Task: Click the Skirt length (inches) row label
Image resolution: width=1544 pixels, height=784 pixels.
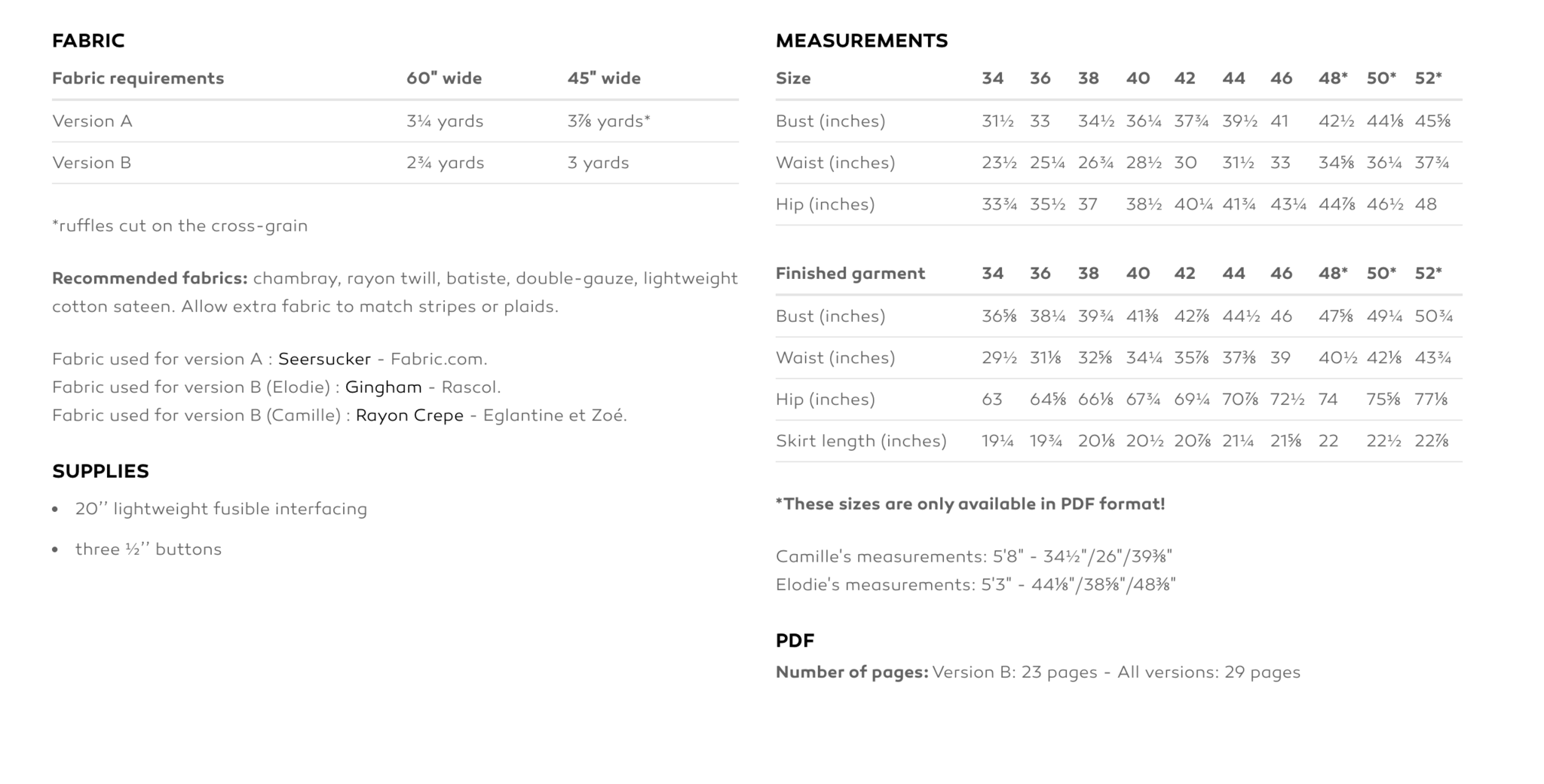Action: point(861,441)
